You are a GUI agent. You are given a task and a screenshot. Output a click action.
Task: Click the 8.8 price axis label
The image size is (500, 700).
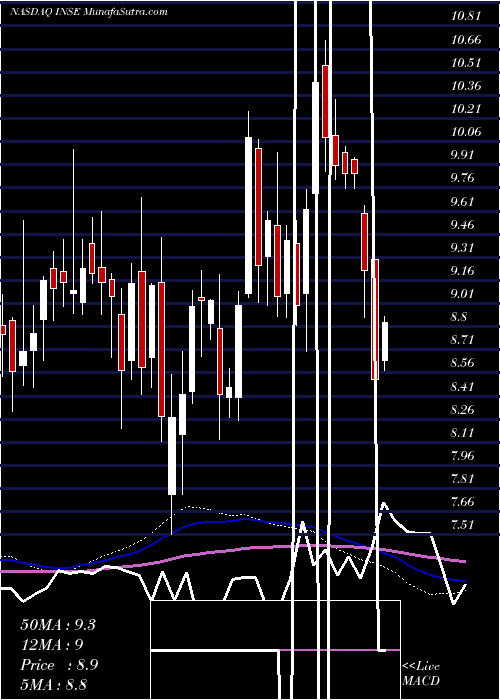(x=459, y=317)
